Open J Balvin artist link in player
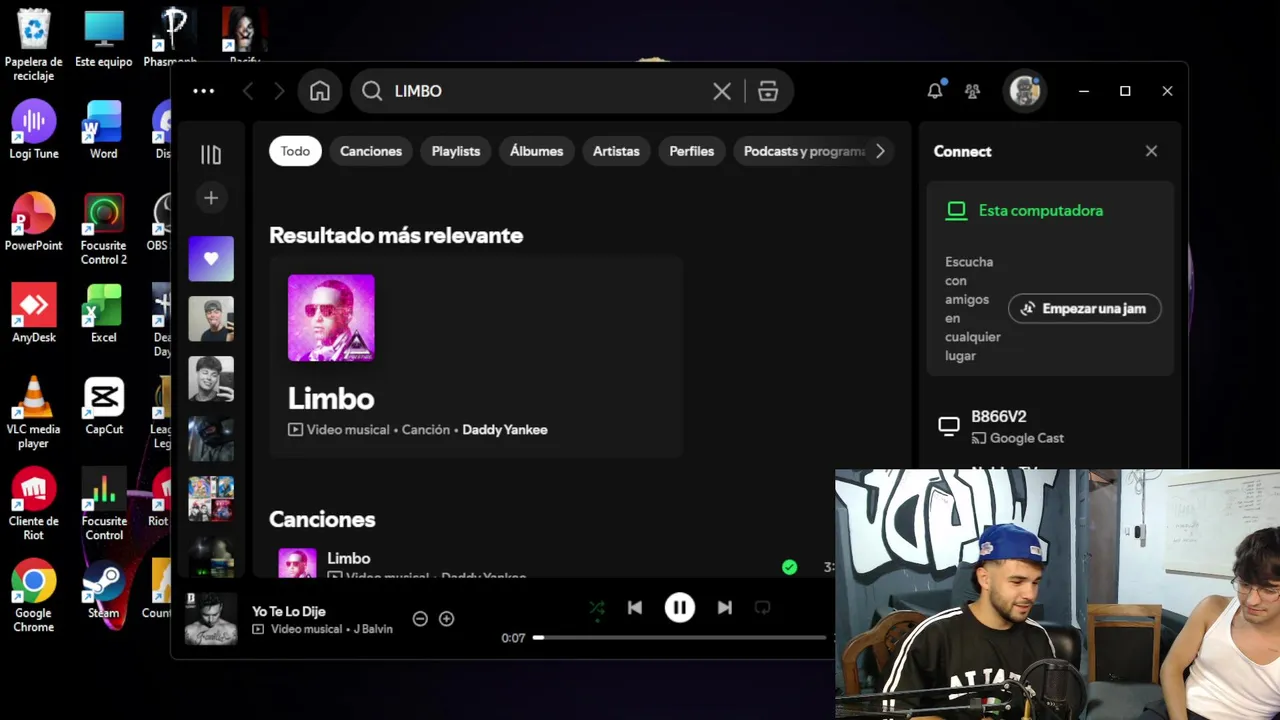Viewport: 1280px width, 720px height. (373, 629)
